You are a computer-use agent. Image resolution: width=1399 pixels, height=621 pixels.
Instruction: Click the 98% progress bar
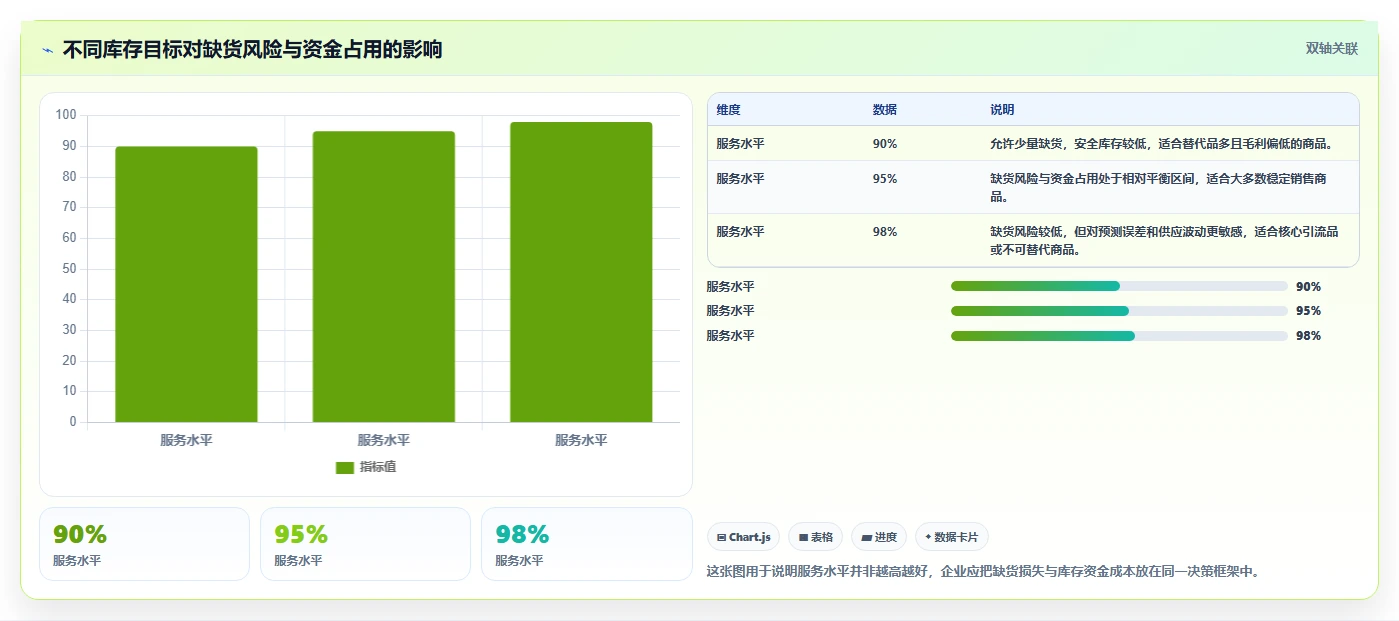(x=1119, y=336)
